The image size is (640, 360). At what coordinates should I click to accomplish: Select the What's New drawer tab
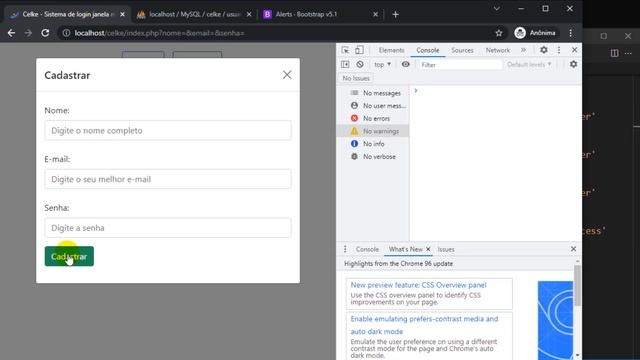[405, 249]
